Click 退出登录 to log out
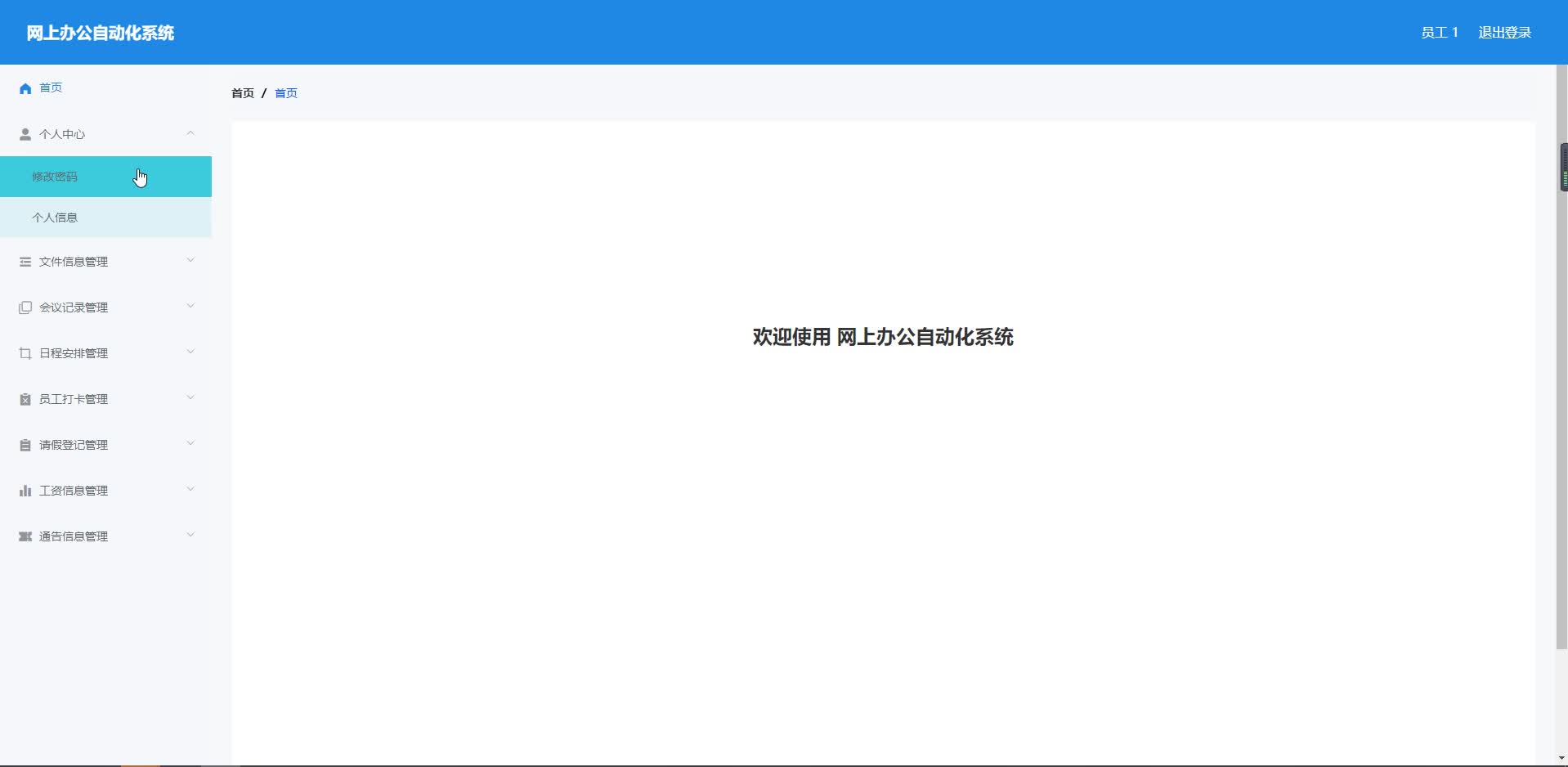This screenshot has width=1568, height=767. (1505, 32)
